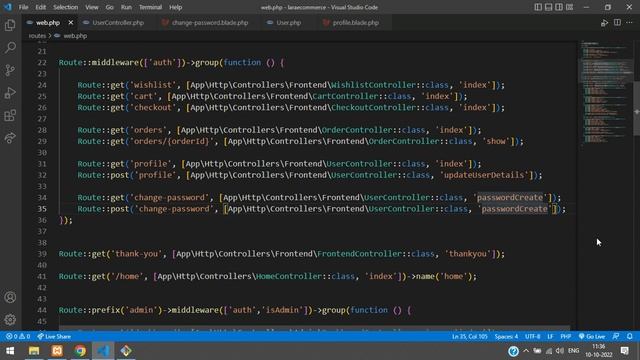Image resolution: width=640 pixels, height=360 pixels.
Task: Click the editor vertical scrollbar
Action: (x=636, y=109)
